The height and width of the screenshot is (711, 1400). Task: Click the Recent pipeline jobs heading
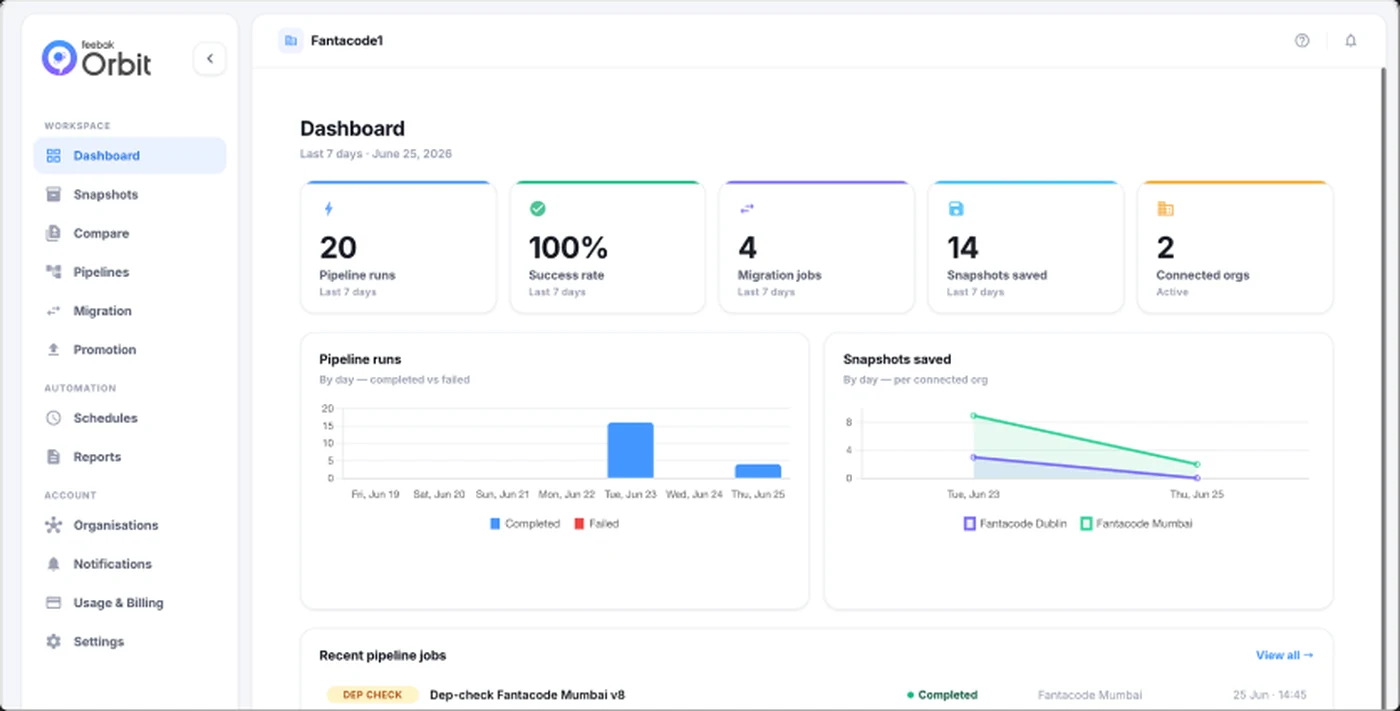point(382,656)
